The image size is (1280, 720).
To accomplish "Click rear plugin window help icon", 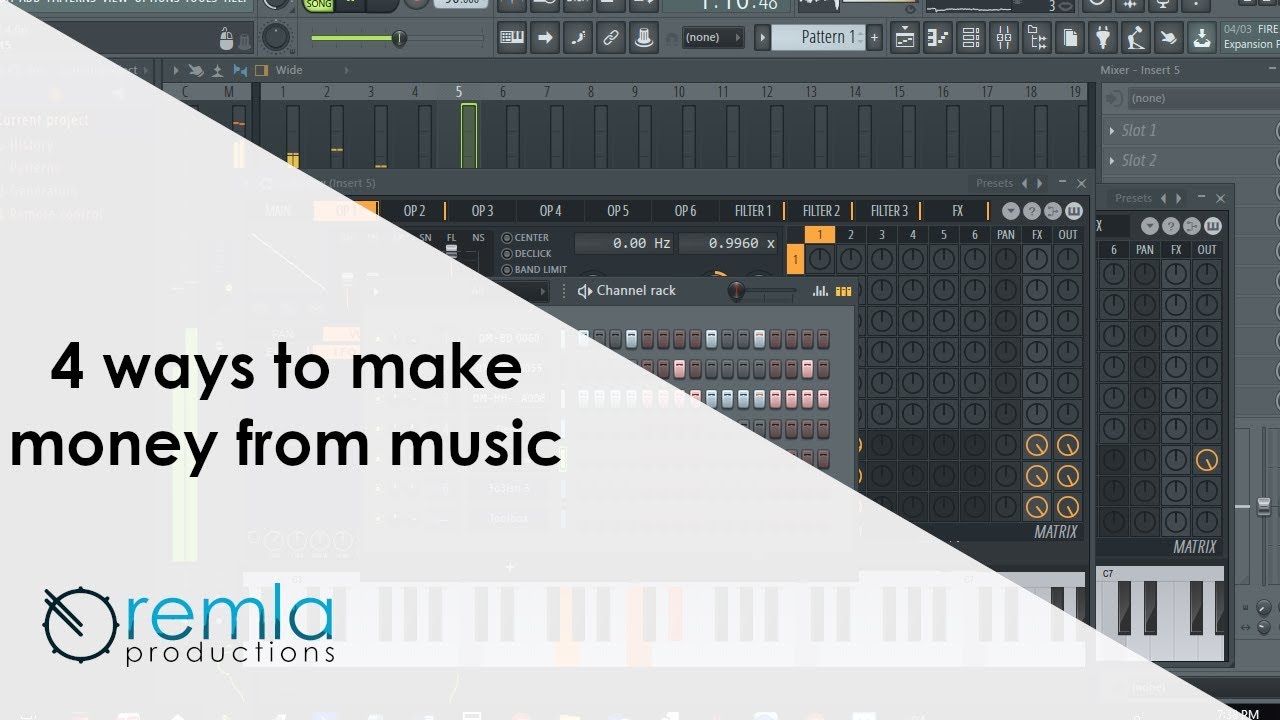I will [1171, 226].
